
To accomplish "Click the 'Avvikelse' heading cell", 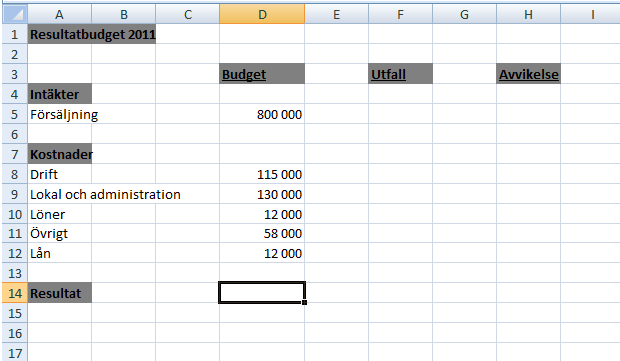I will [x=529, y=74].
